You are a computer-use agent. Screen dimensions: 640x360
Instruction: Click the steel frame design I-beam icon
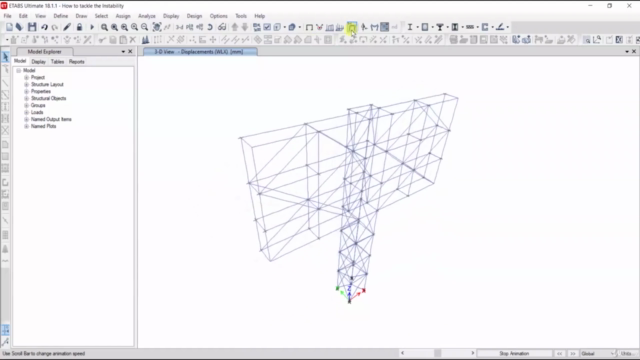tap(410, 27)
